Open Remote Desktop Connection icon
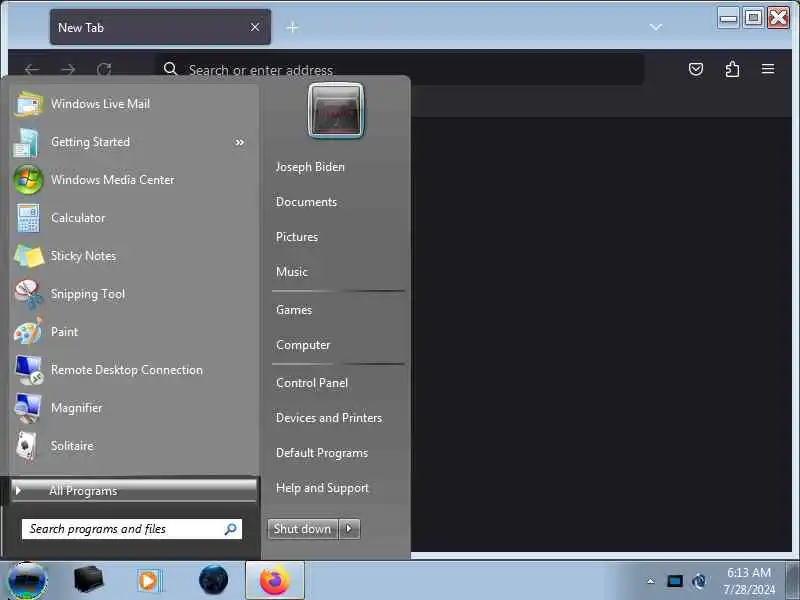The image size is (800, 600). pyautogui.click(x=29, y=370)
